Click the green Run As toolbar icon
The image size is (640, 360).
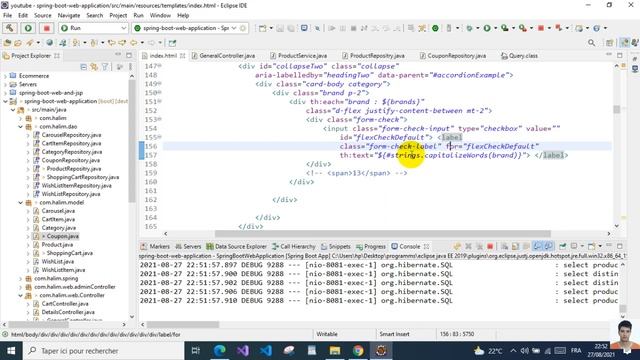487,28
